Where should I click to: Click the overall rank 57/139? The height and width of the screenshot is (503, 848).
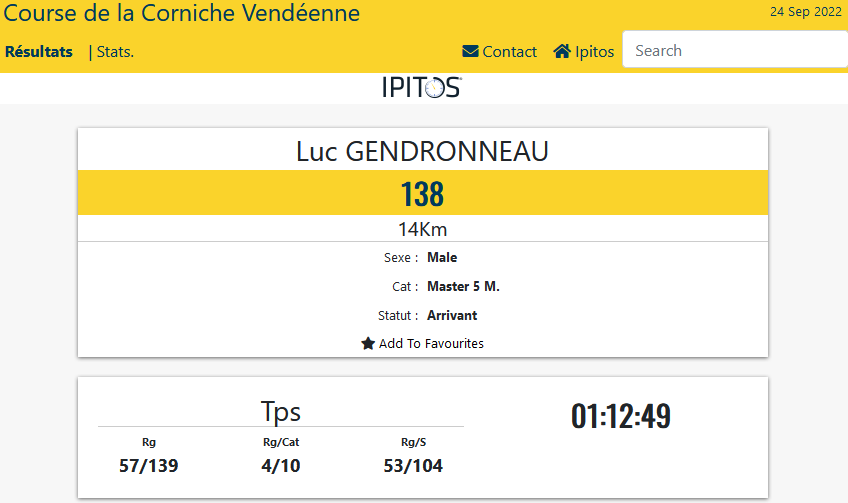pos(149,466)
